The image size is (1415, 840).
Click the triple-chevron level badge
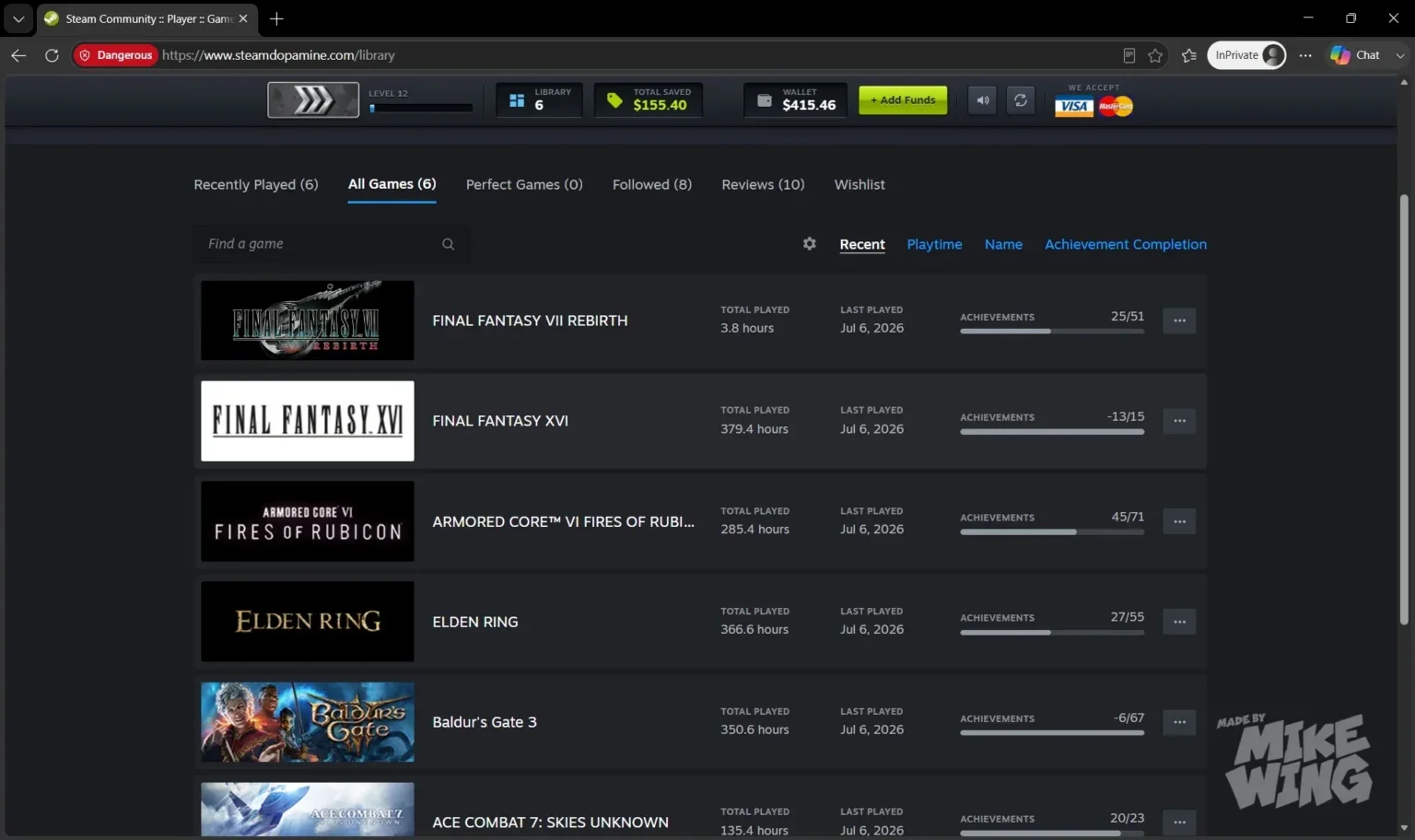click(313, 99)
